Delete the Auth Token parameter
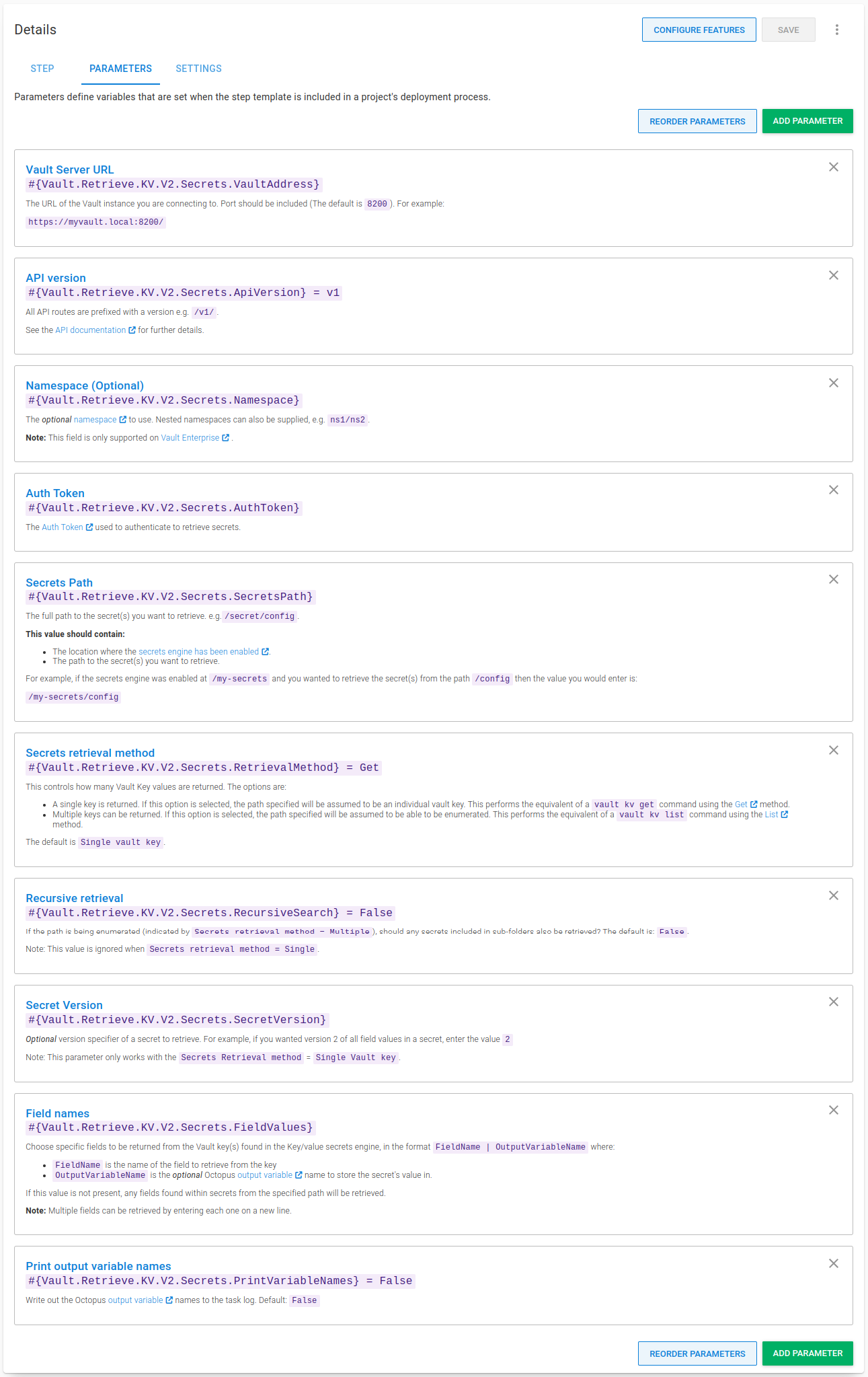The height and width of the screenshot is (1377, 868). click(x=834, y=490)
